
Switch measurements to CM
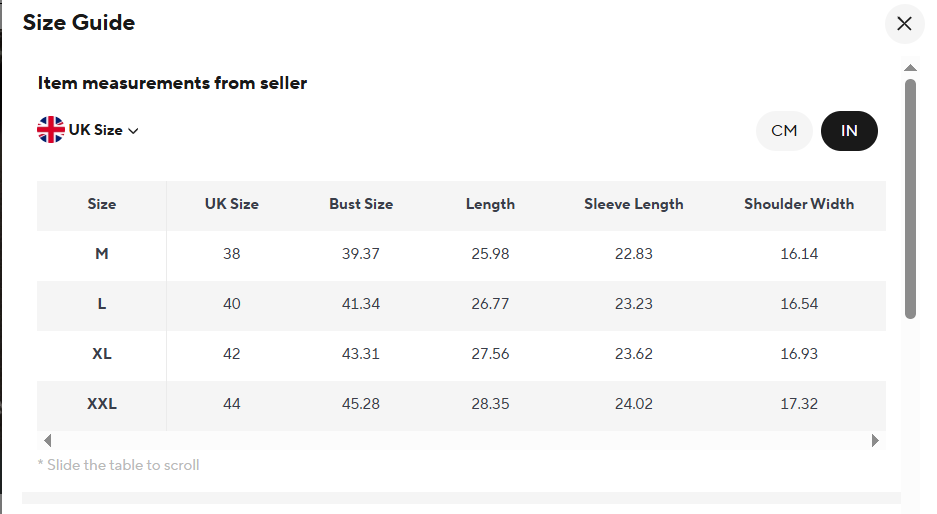tap(784, 131)
